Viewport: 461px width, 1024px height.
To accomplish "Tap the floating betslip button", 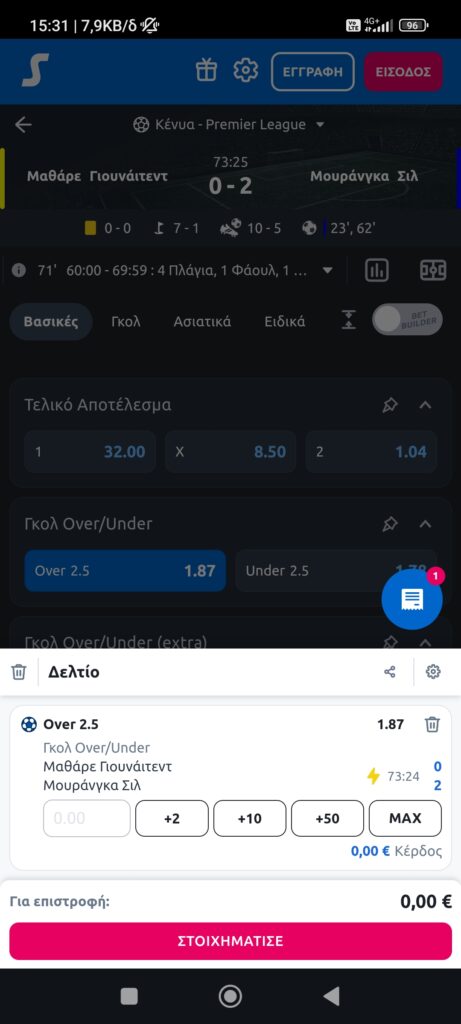I will (412, 599).
